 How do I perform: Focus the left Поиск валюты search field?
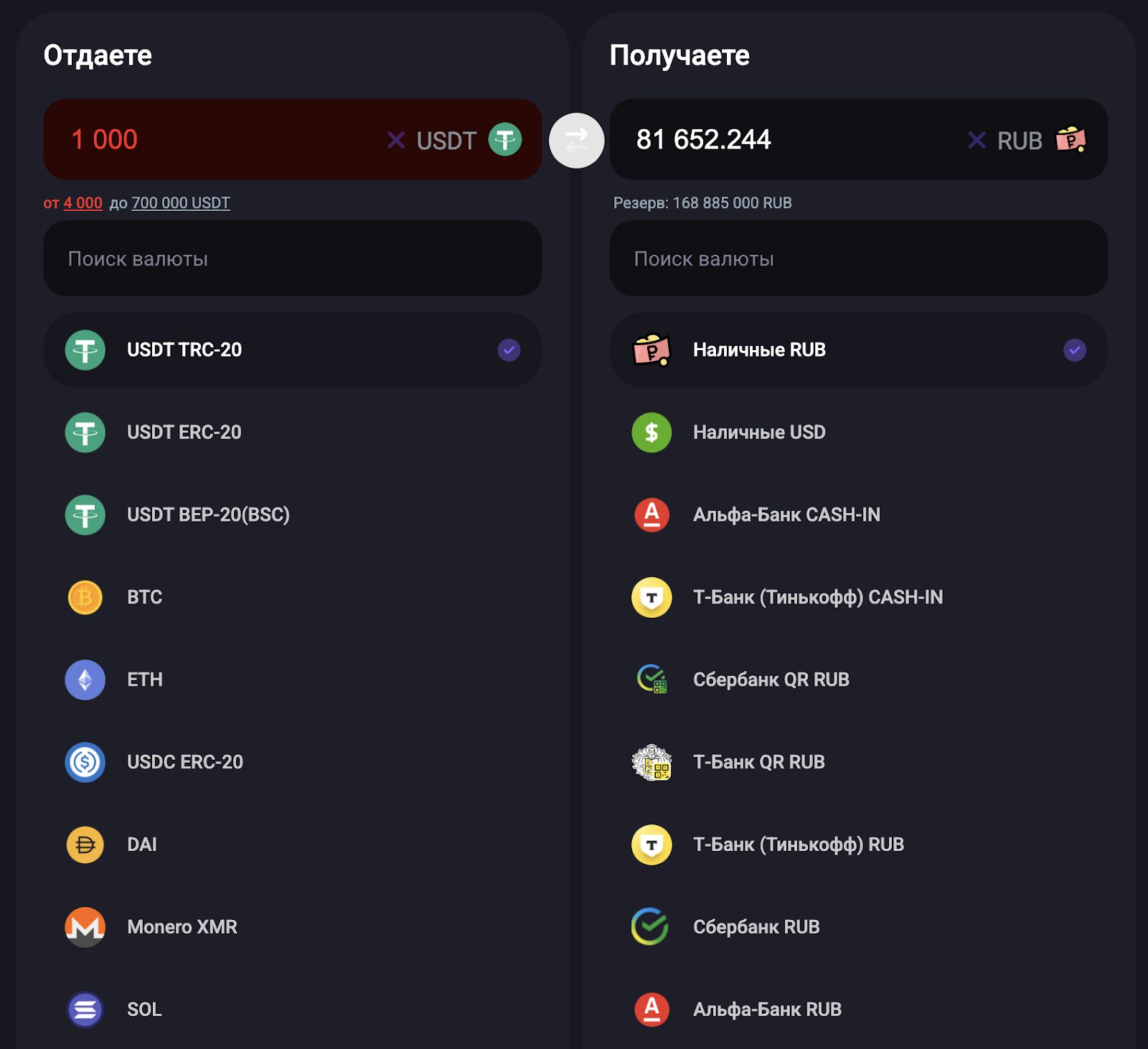pos(292,259)
